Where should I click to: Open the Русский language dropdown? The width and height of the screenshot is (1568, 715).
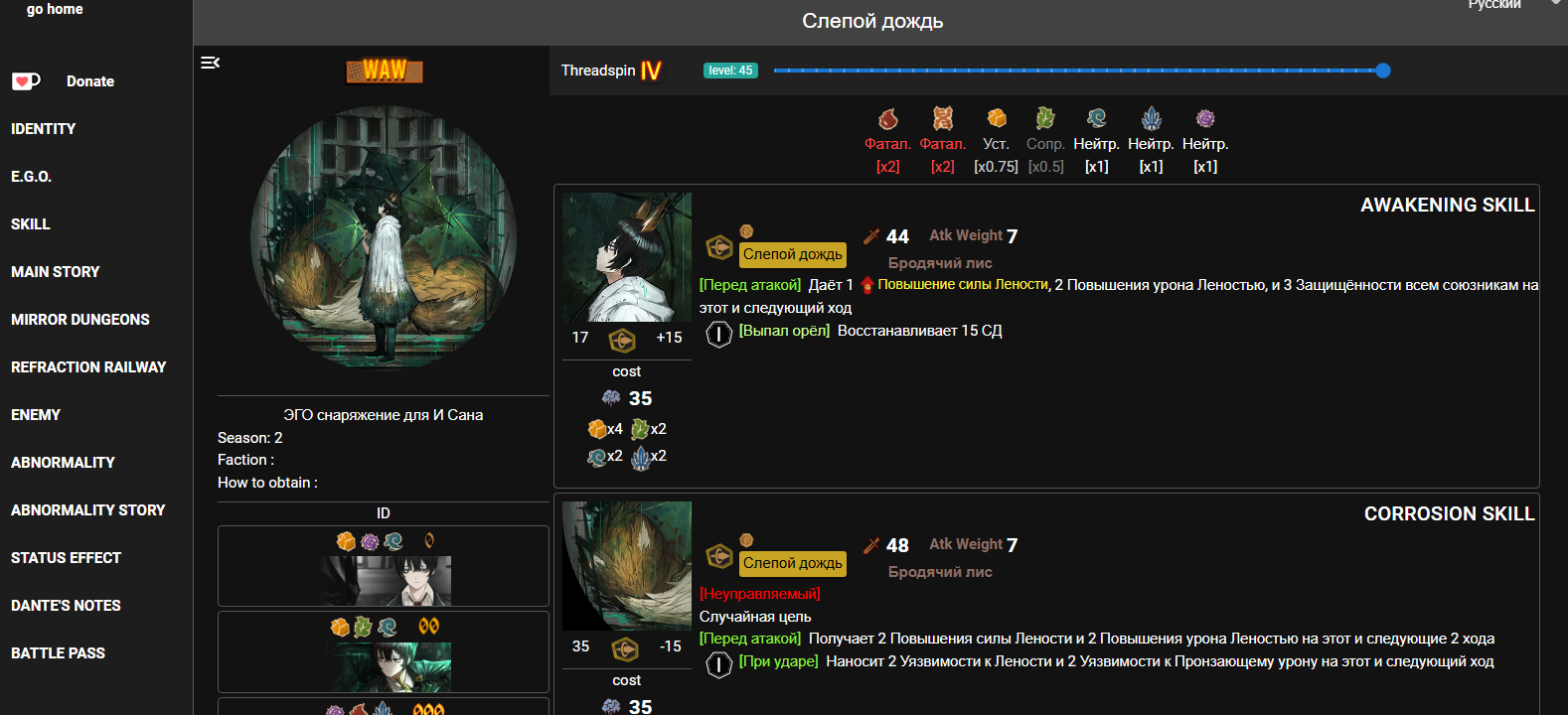1510,5
